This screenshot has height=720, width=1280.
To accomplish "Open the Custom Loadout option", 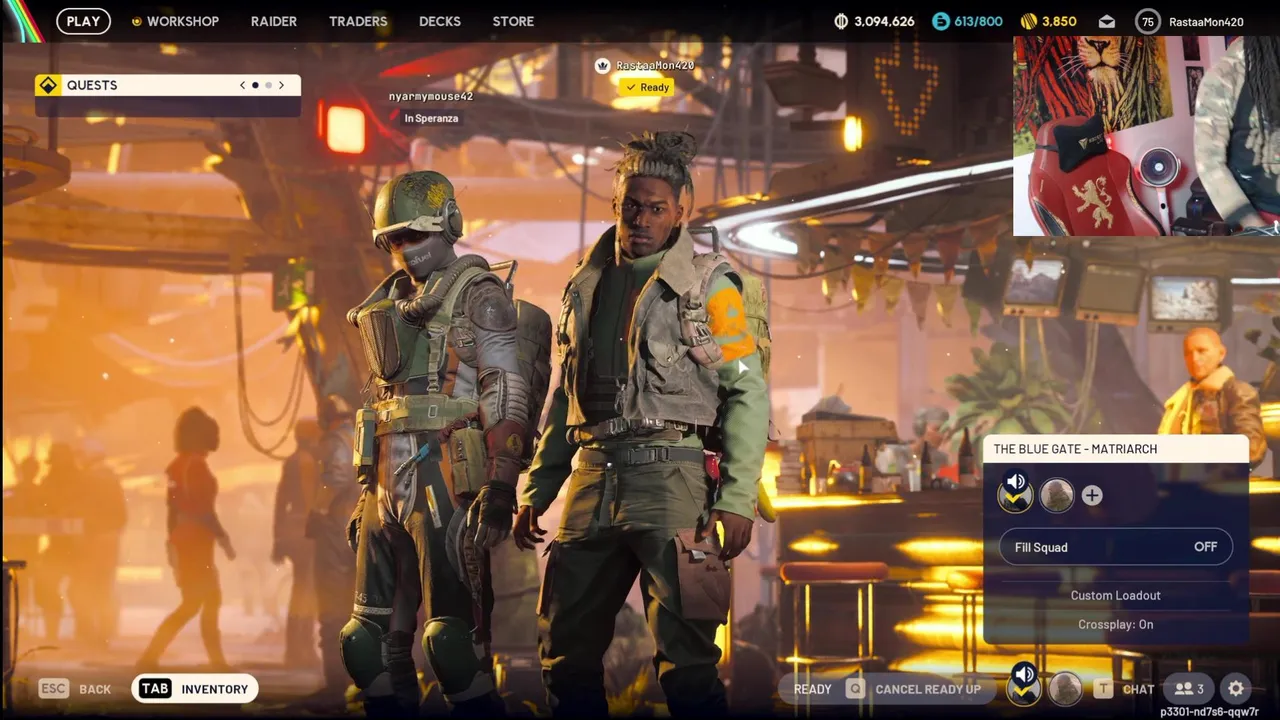I will pyautogui.click(x=1116, y=595).
